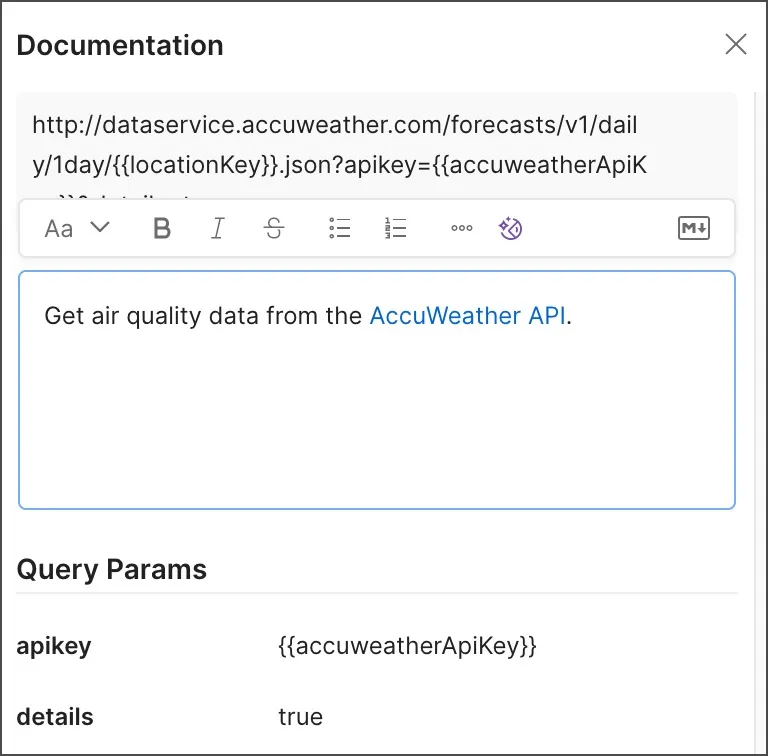Click the Documentation title
This screenshot has height=756, width=768.
pos(120,45)
